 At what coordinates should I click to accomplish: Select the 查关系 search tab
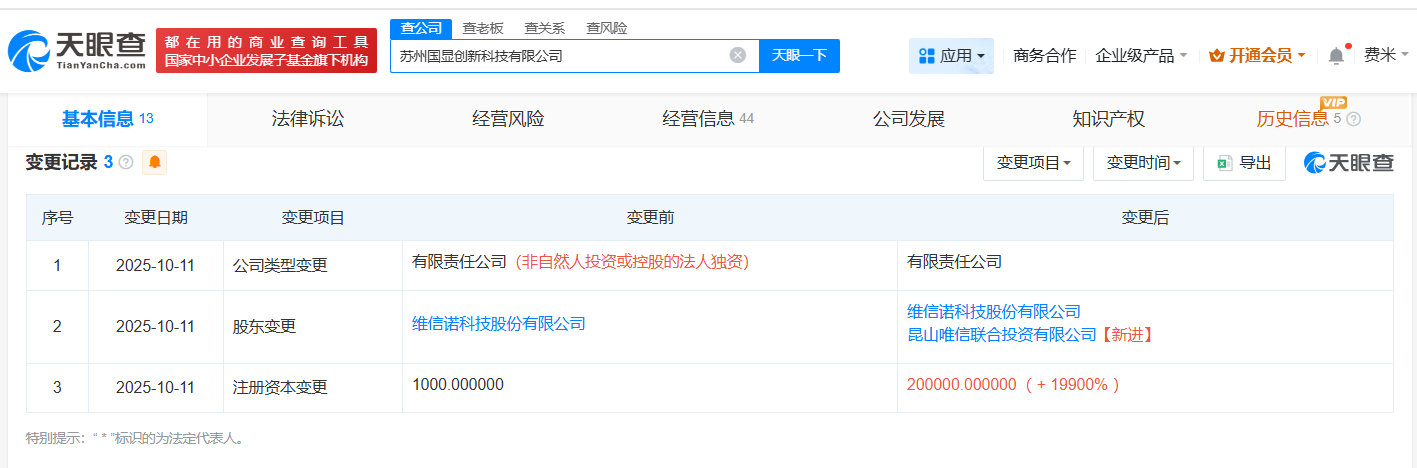click(x=545, y=28)
